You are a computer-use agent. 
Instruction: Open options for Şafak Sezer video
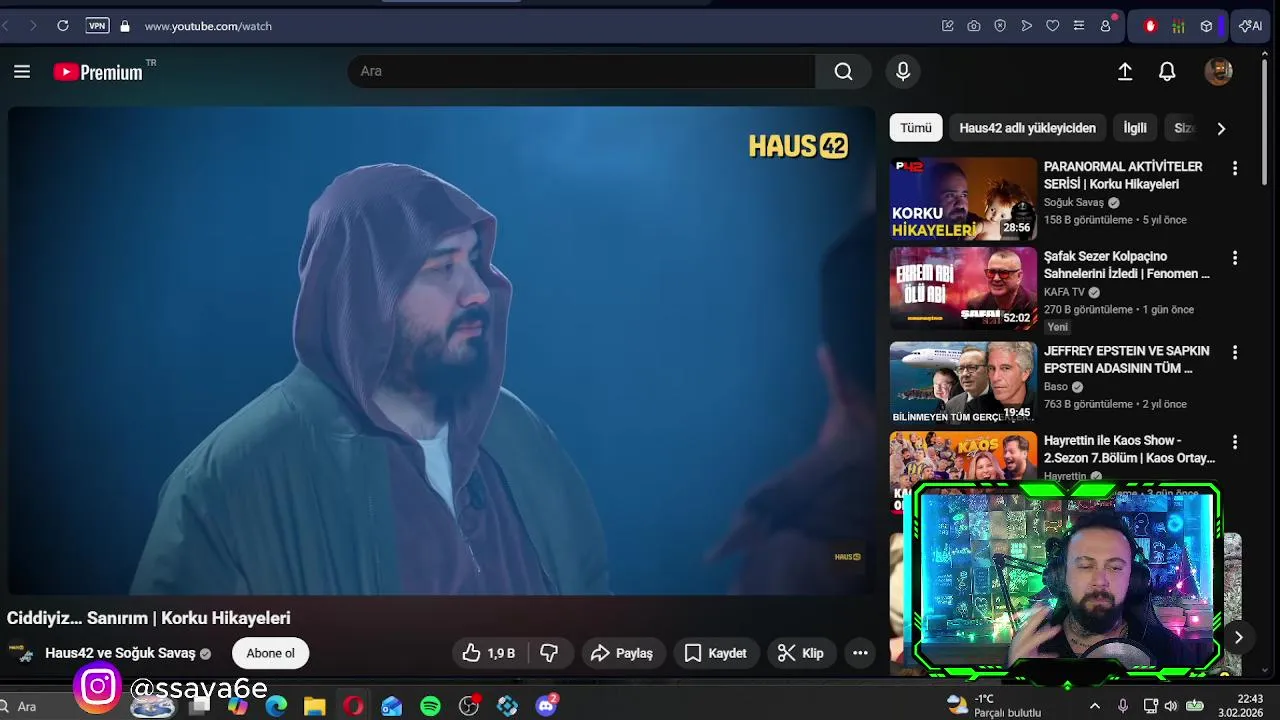click(x=1235, y=258)
